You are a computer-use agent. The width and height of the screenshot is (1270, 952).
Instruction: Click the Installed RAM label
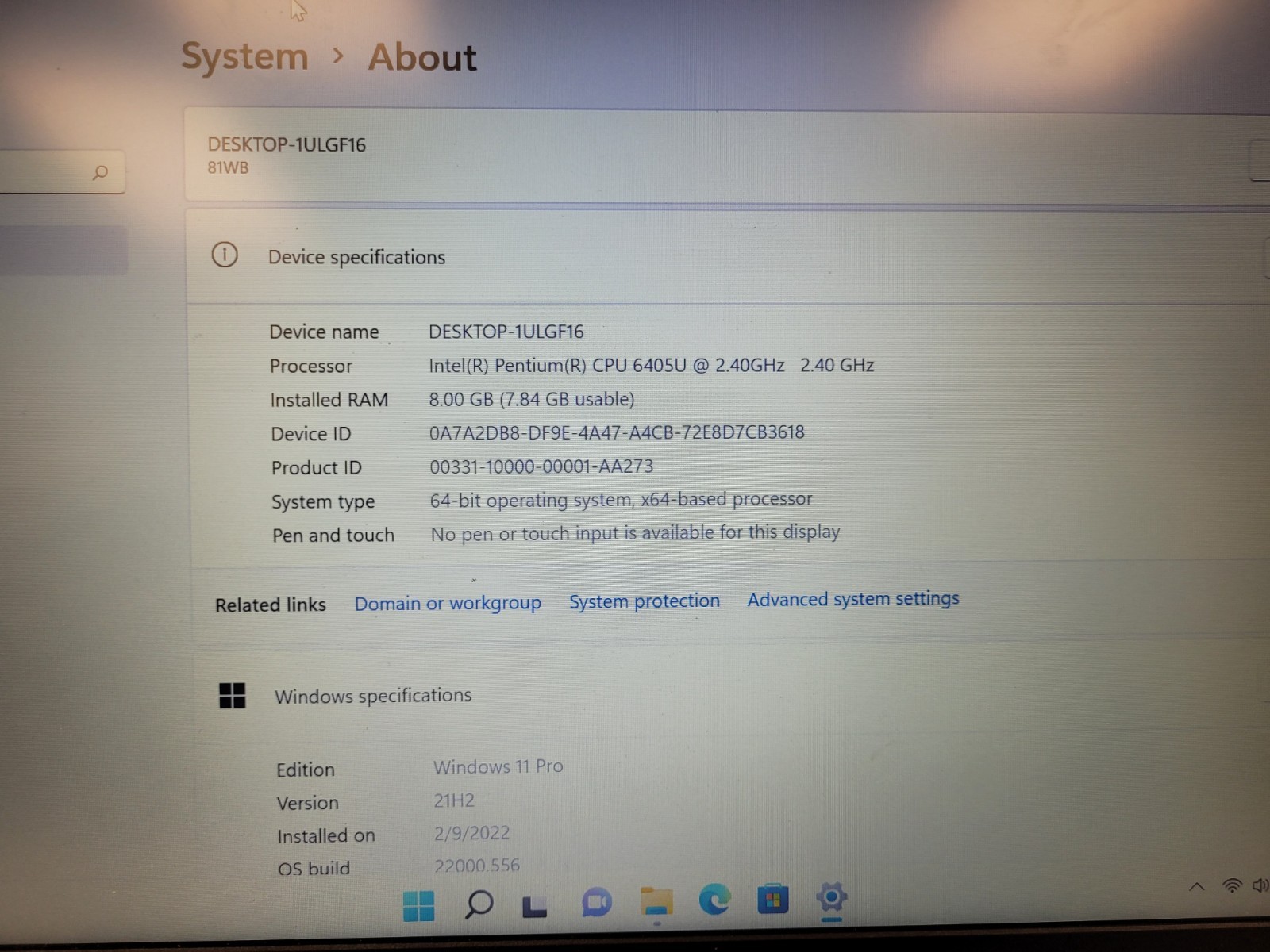click(x=329, y=400)
